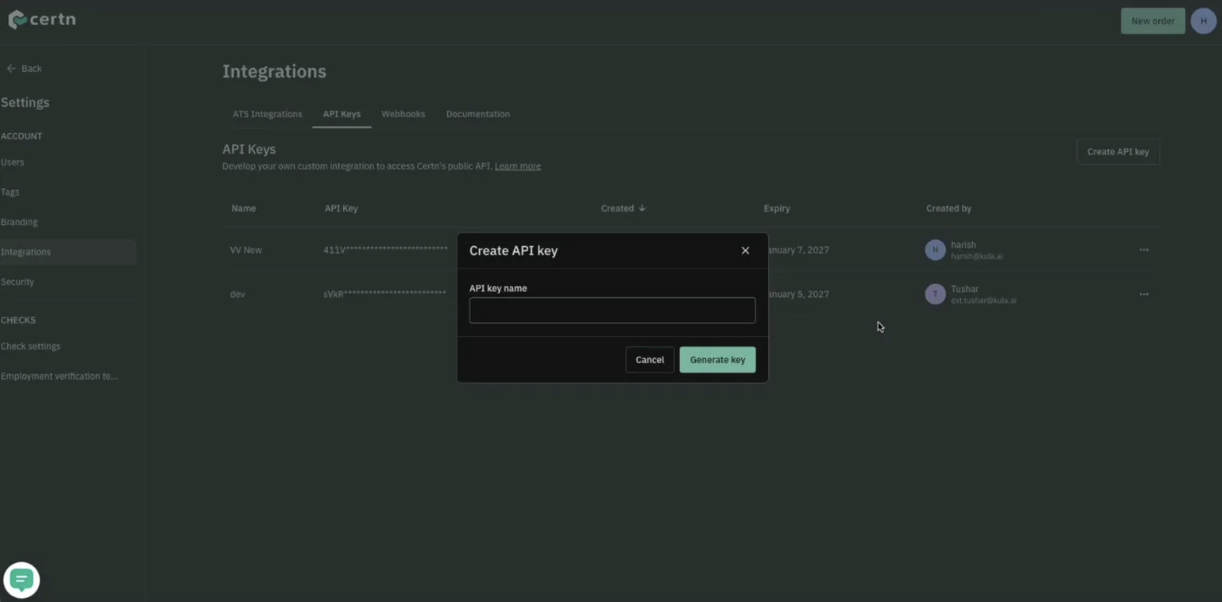Follow the Learn more link

517,166
